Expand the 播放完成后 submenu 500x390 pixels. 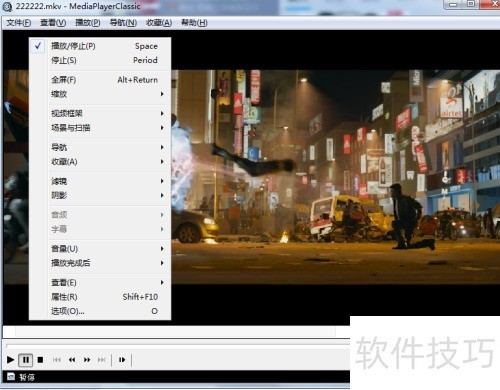(x=100, y=263)
